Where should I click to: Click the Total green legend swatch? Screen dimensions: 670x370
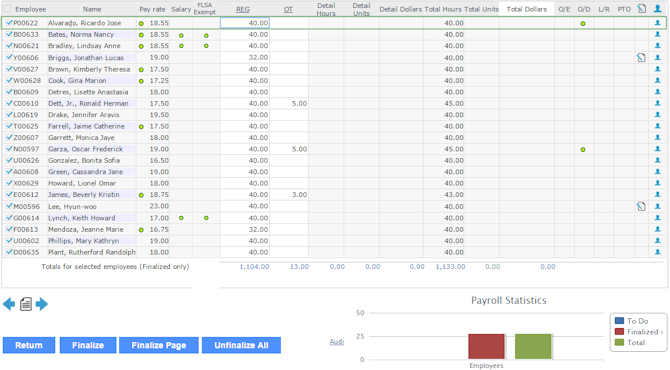point(619,342)
